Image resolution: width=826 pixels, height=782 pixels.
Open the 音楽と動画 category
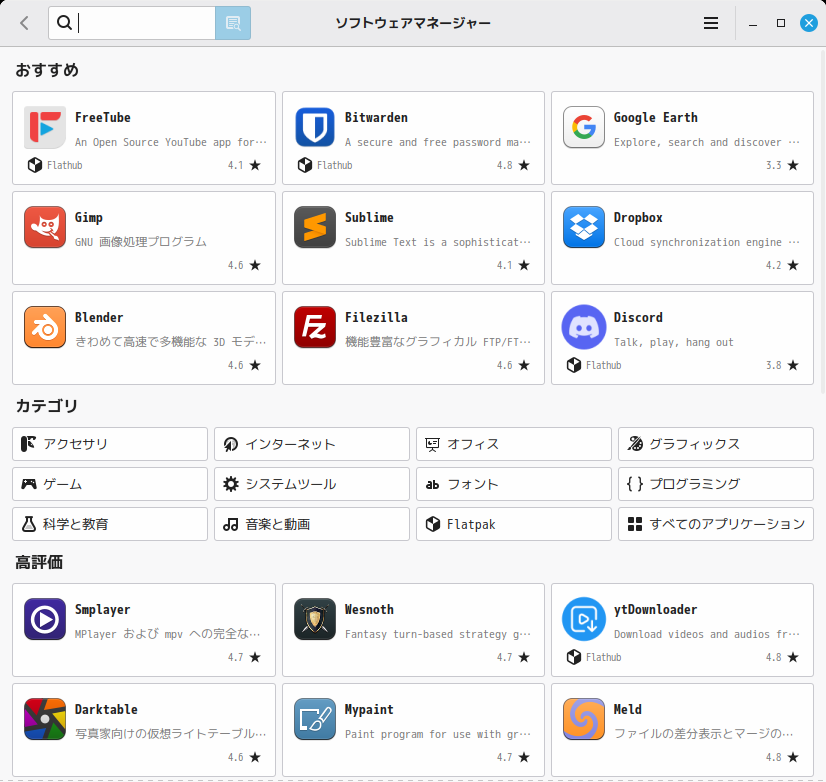312,524
